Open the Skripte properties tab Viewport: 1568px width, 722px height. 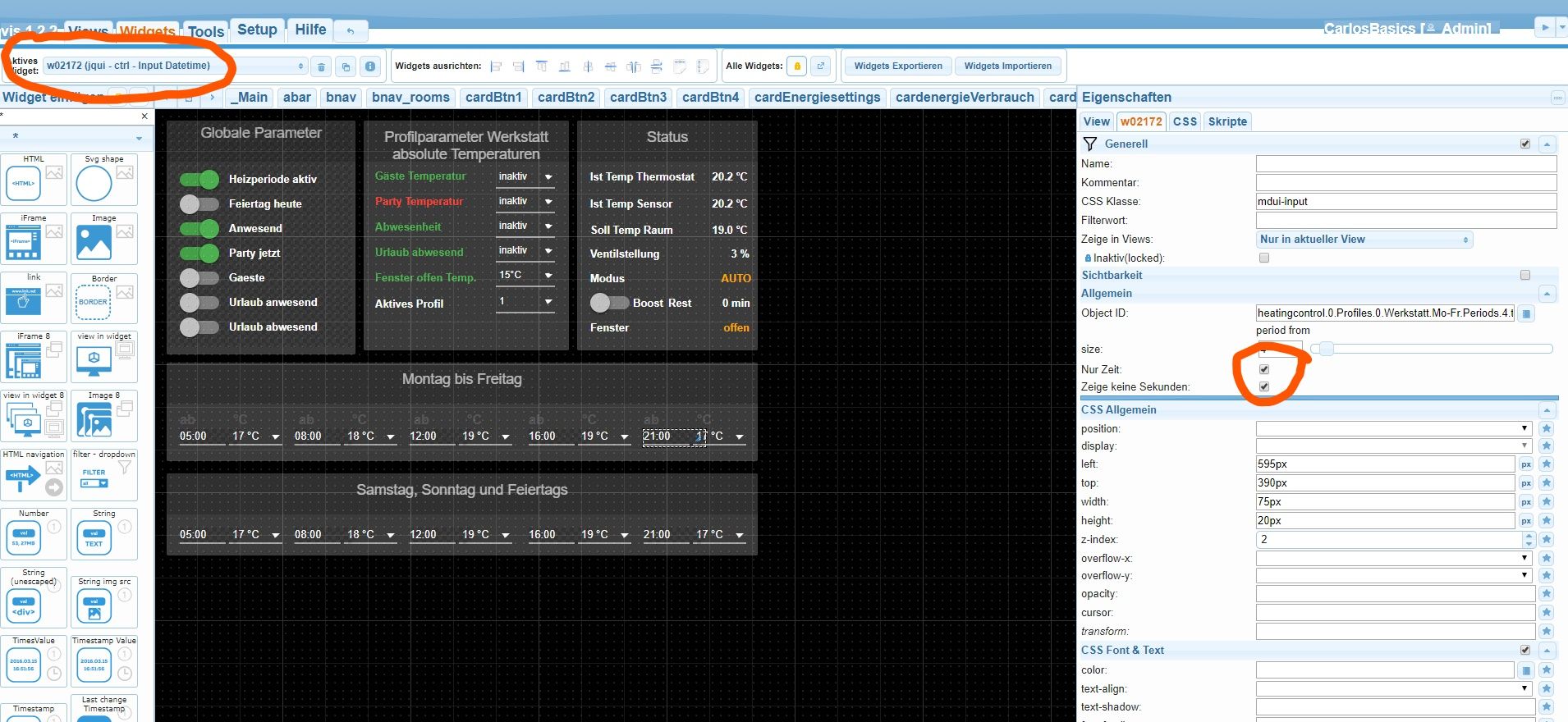tap(1227, 121)
